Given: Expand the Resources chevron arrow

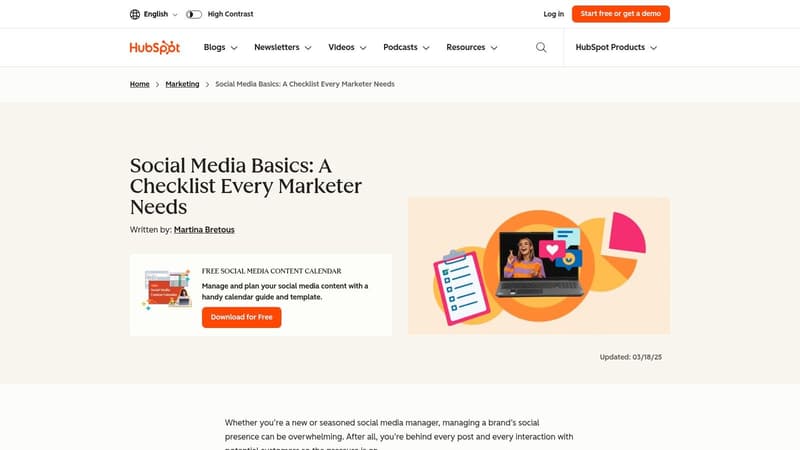Looking at the screenshot, I should [x=494, y=48].
